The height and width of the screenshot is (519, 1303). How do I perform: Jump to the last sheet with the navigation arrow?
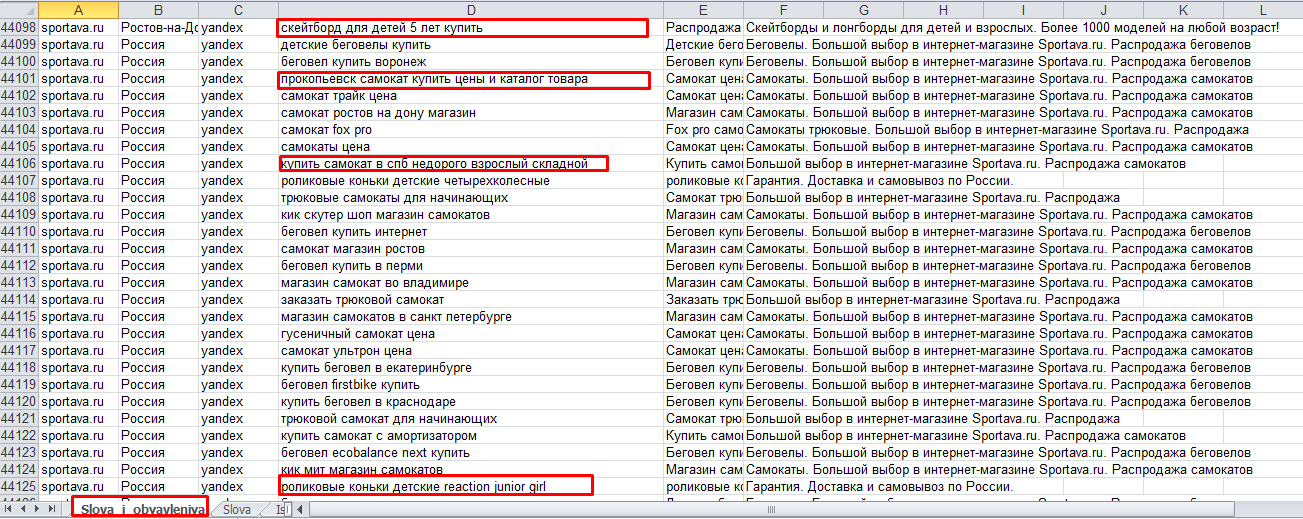[x=54, y=509]
